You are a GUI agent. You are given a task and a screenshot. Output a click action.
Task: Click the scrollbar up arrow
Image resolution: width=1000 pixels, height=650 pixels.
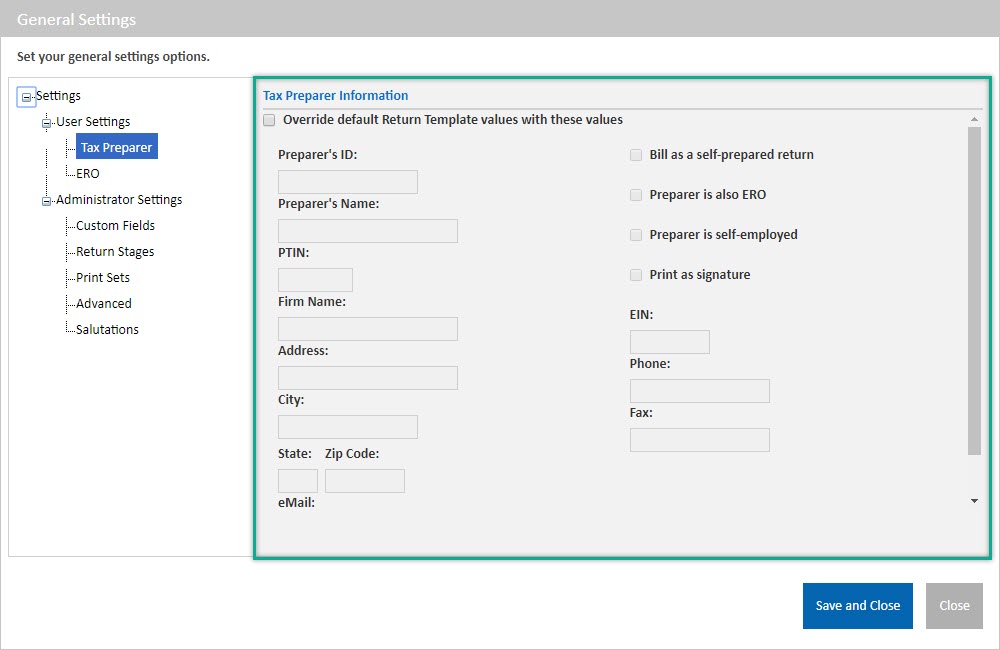974,119
